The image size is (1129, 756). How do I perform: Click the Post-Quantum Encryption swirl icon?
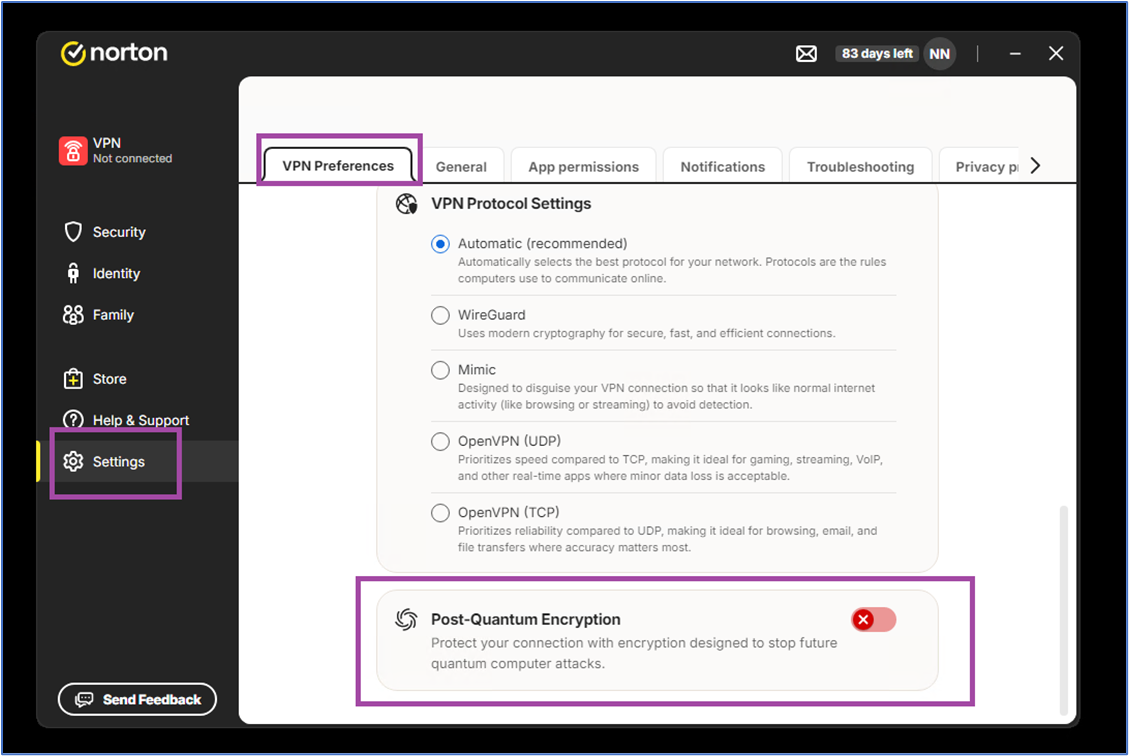[x=407, y=619]
